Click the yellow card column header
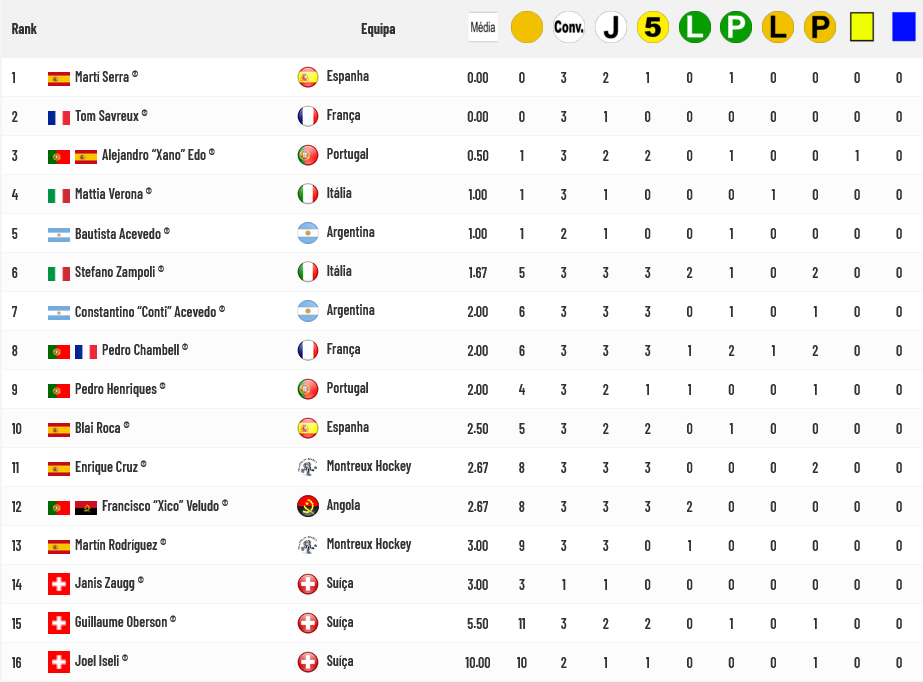Image resolution: width=923 pixels, height=682 pixels. tap(861, 27)
